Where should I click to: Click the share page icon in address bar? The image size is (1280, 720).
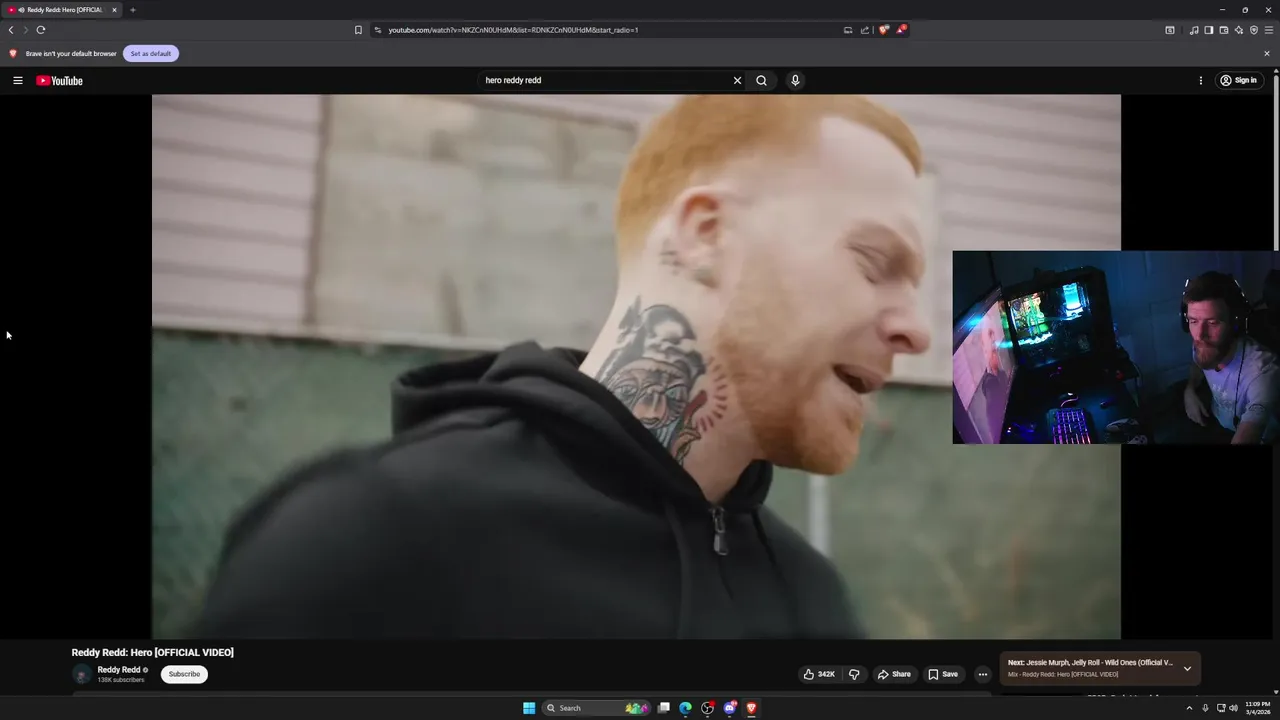click(865, 30)
